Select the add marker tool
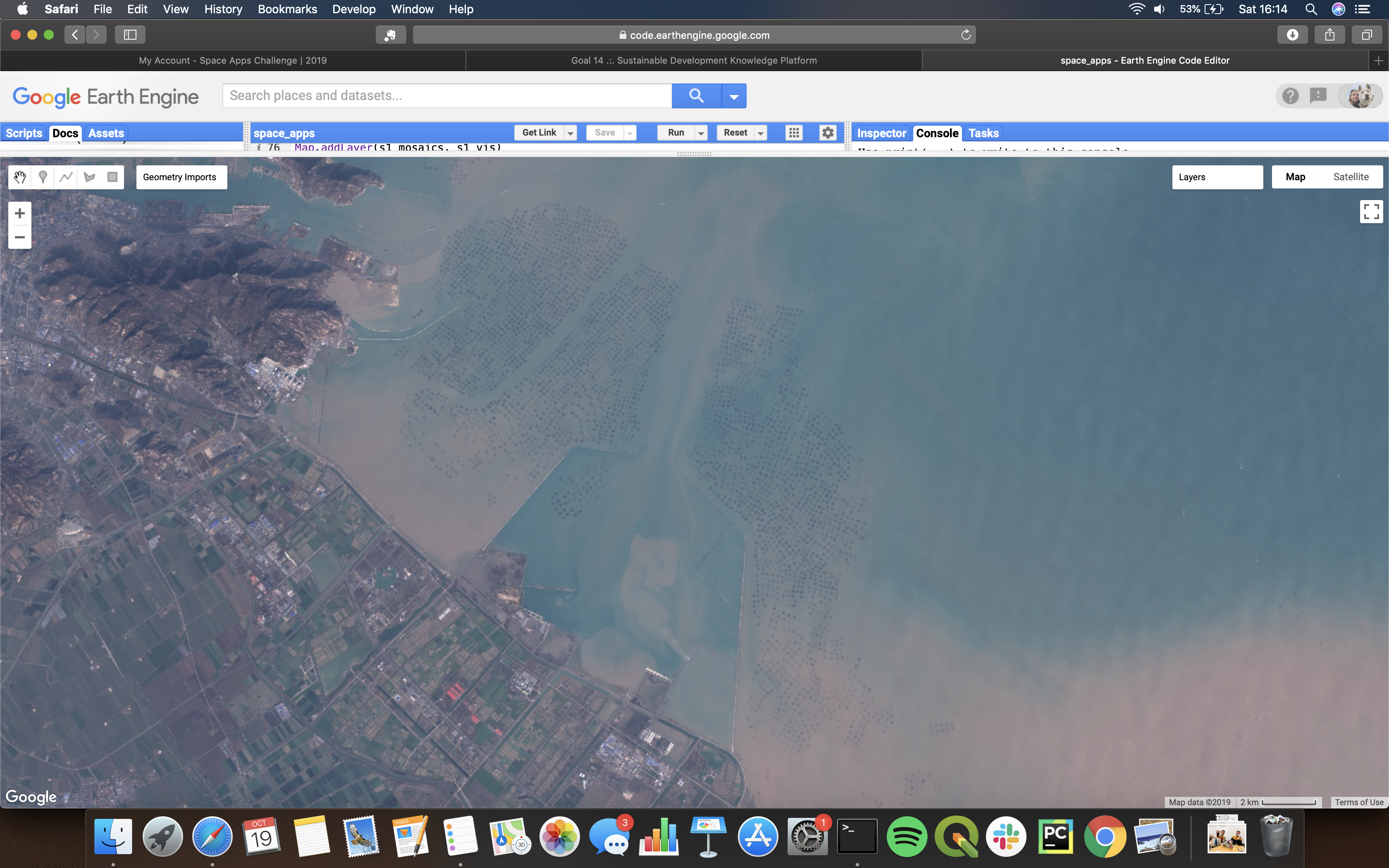Viewport: 1389px width, 868px height. [43, 177]
